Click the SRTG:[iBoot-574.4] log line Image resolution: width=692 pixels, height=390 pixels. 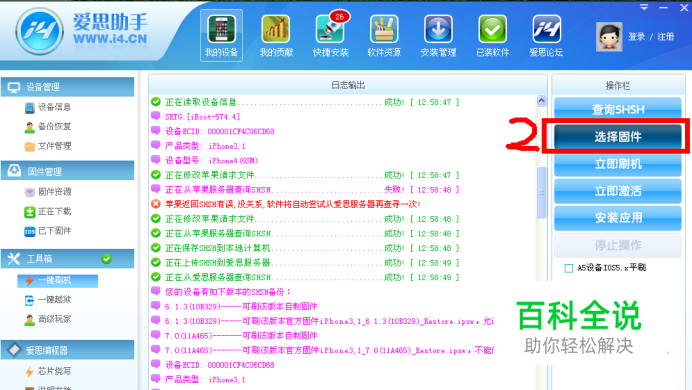[x=203, y=117]
